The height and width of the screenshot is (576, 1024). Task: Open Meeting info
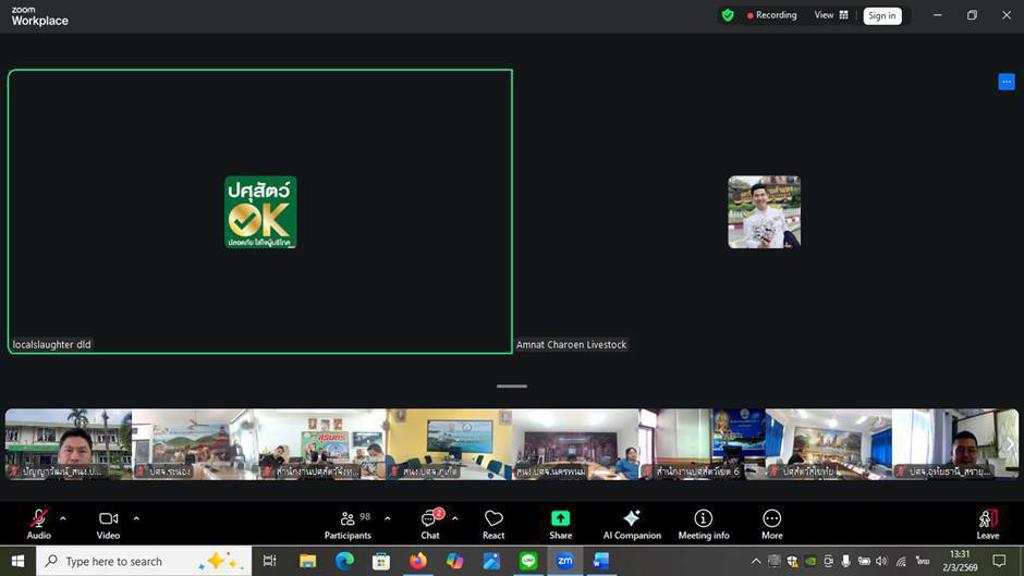(x=703, y=522)
